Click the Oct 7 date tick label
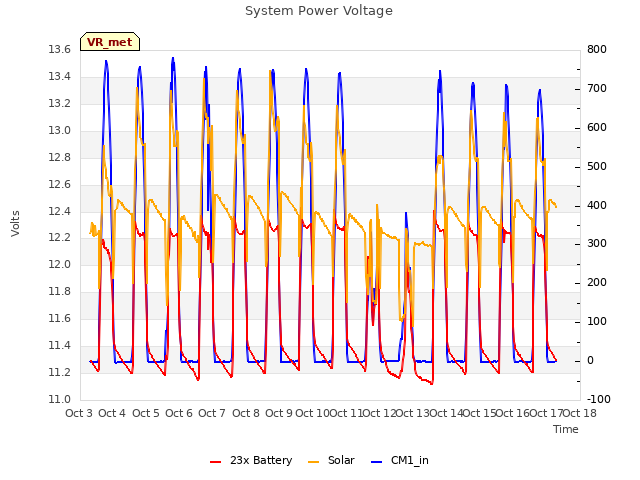Screen dimensions: 640x480 coord(212,413)
